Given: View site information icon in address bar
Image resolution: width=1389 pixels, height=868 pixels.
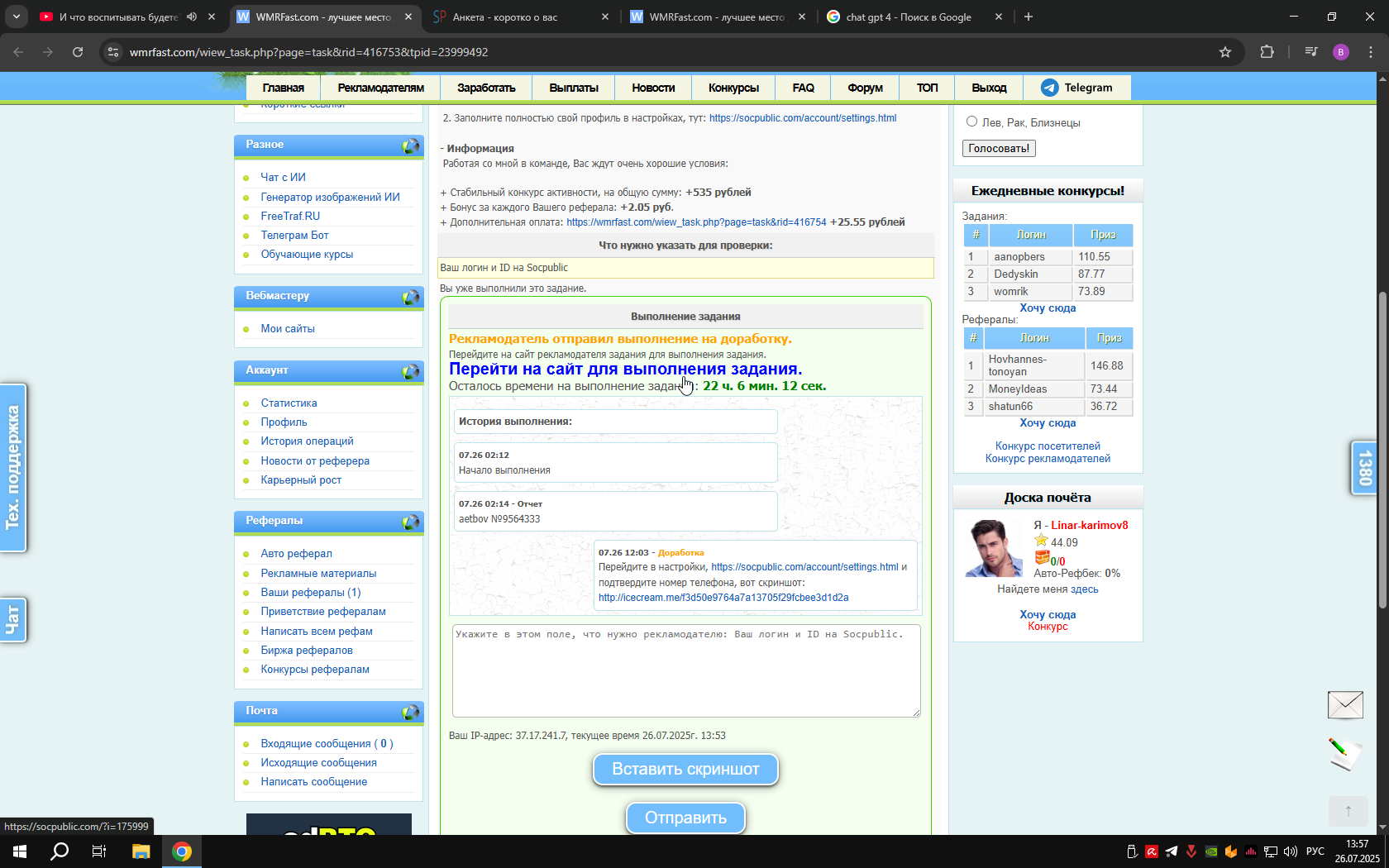Looking at the screenshot, I should coord(113,52).
